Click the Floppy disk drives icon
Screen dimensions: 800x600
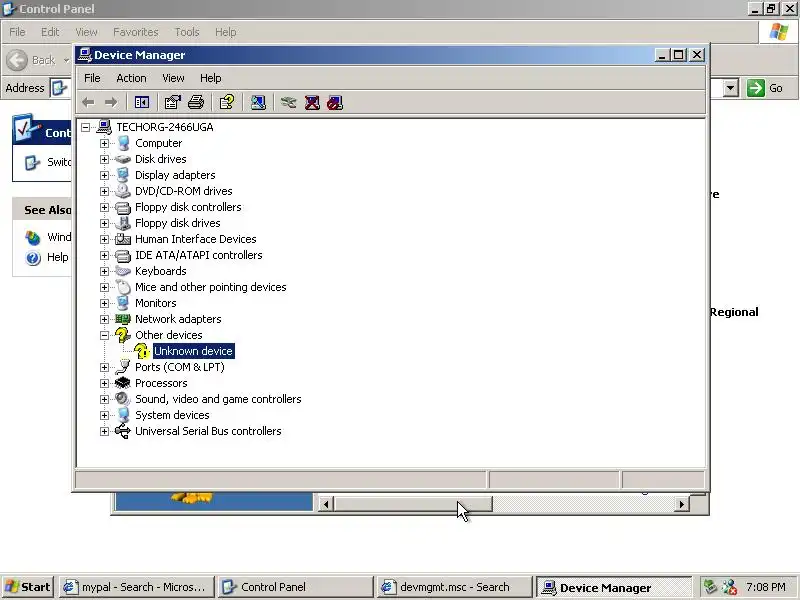[122, 223]
